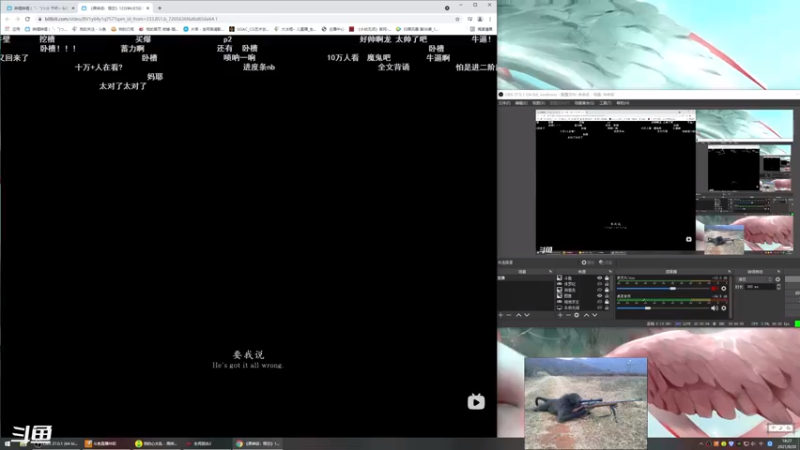The width and height of the screenshot is (800, 450).
Task: Remove the selected OBS source with minus
Action: click(x=568, y=315)
